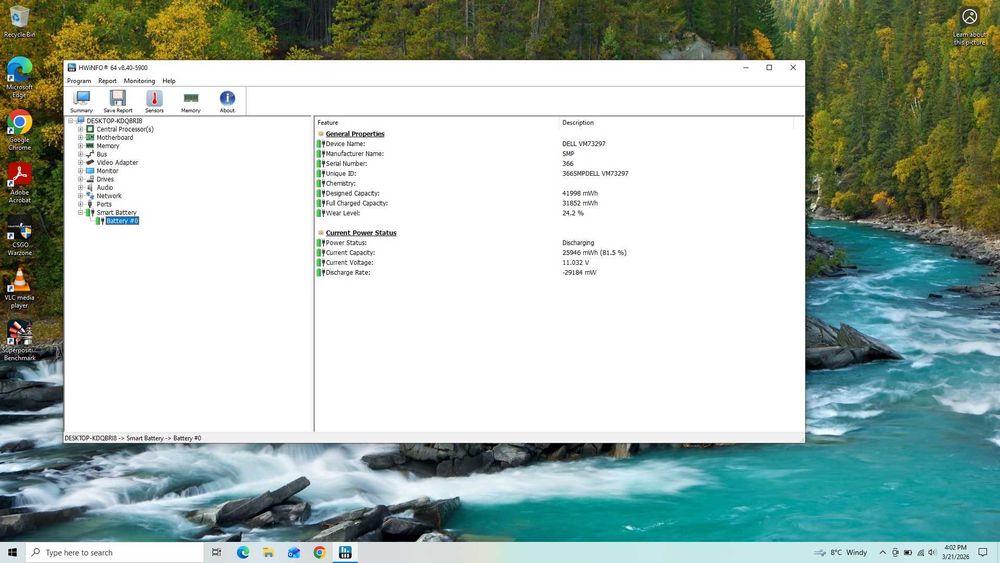Viewport: 1000px width, 563px height.
Task: Select Video Adapter in the tree
Action: point(117,162)
